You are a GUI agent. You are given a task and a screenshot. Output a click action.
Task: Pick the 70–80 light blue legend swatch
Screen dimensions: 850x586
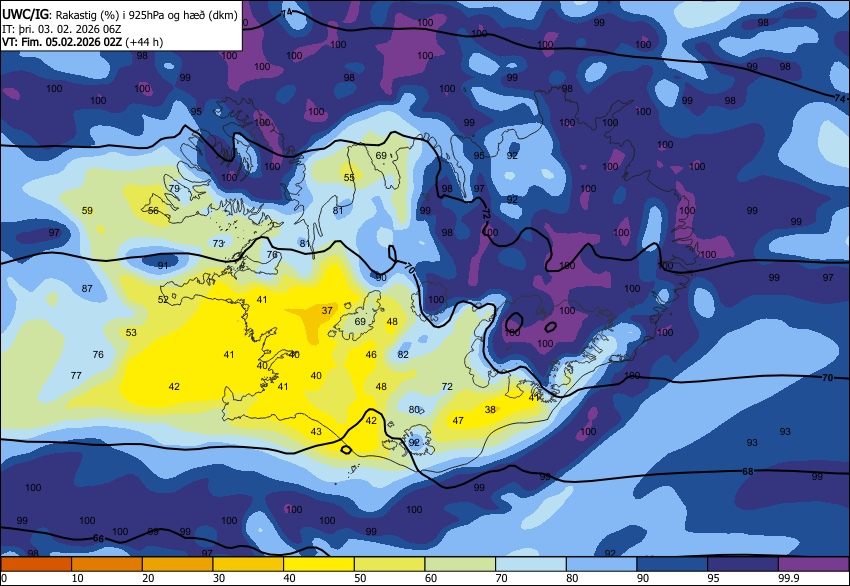point(531,564)
